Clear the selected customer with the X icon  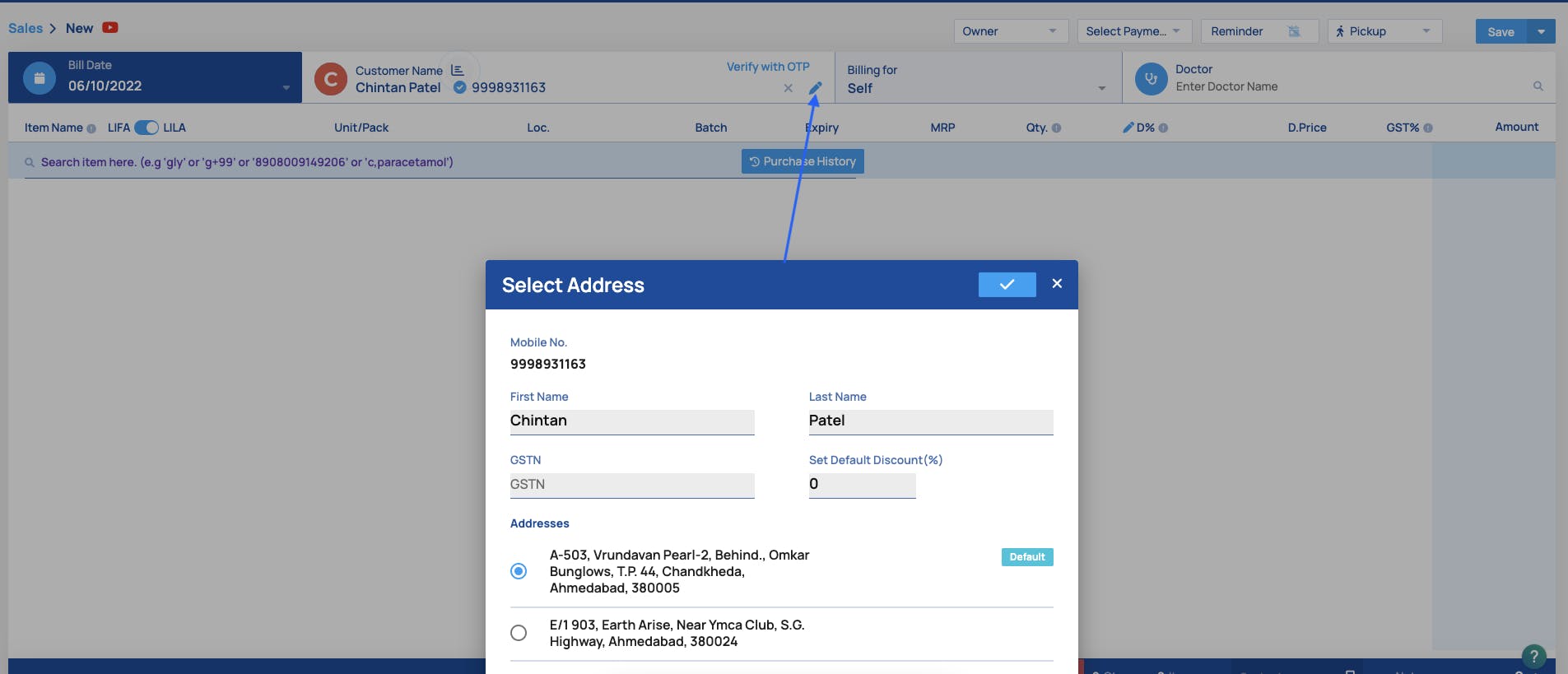tap(789, 88)
